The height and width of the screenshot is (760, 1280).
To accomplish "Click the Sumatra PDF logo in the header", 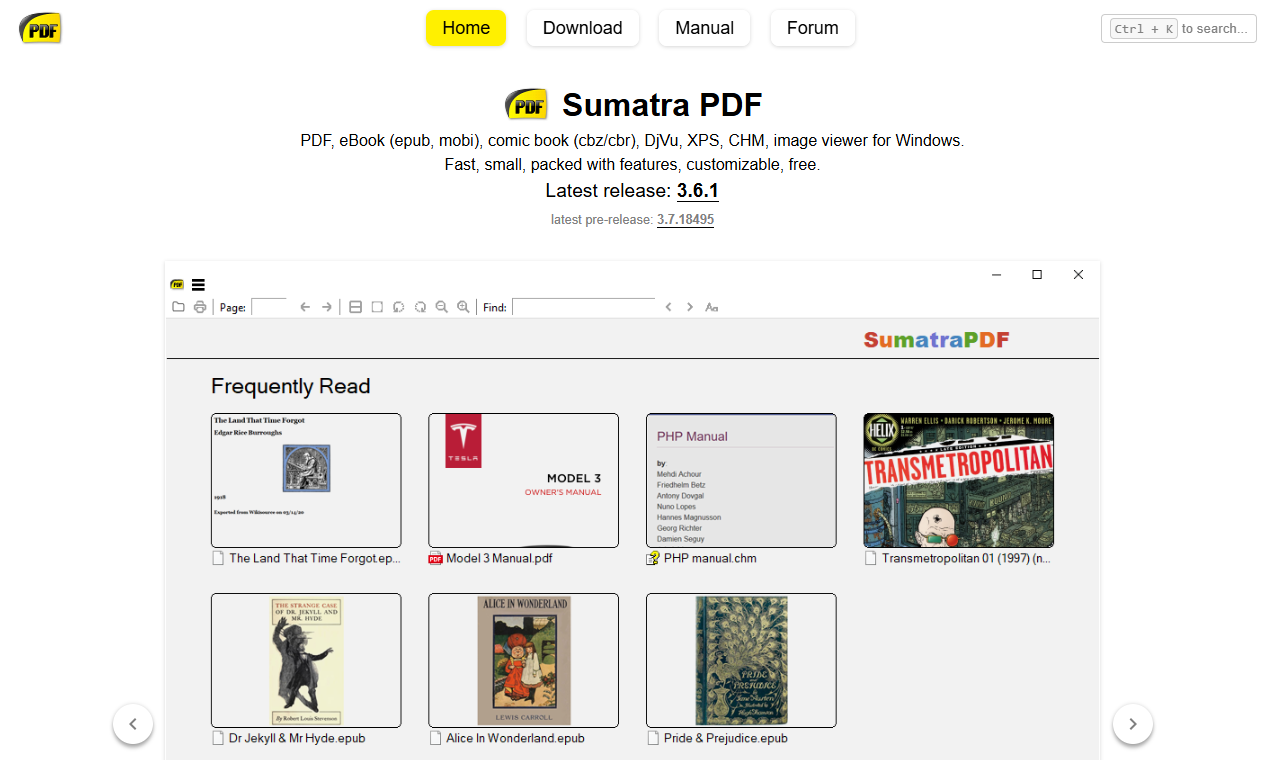I will 40,28.
